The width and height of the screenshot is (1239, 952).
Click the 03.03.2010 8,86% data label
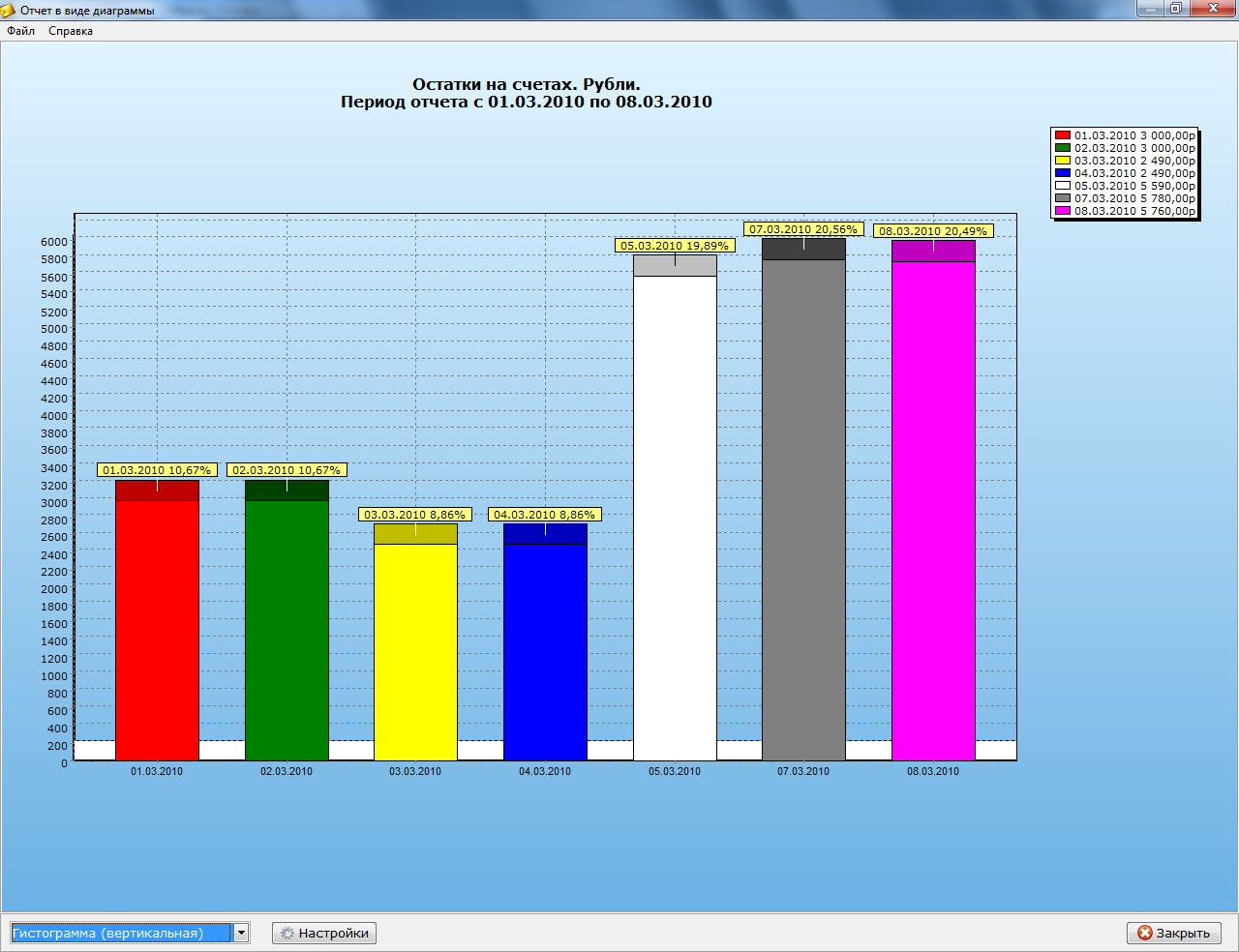[415, 515]
